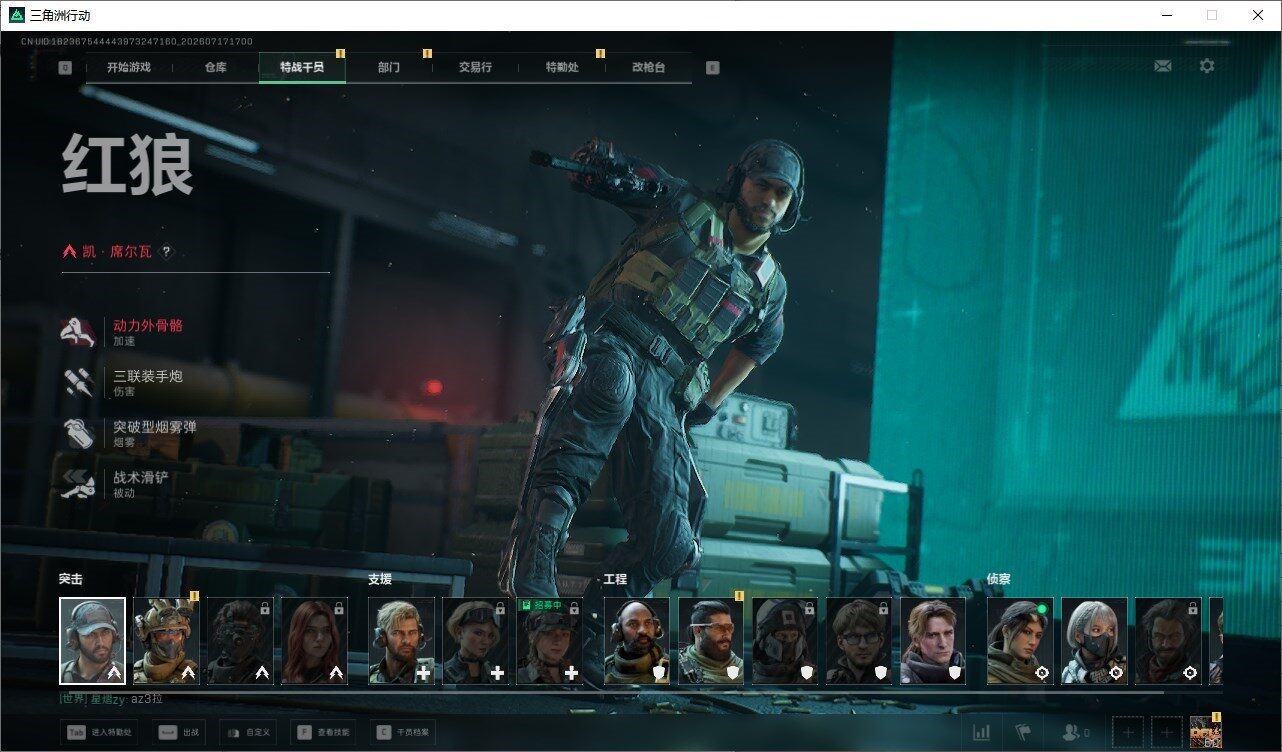This screenshot has width=1282, height=752.
Task: Select the 突破型烟雾弹 skill icon
Action: (79, 433)
